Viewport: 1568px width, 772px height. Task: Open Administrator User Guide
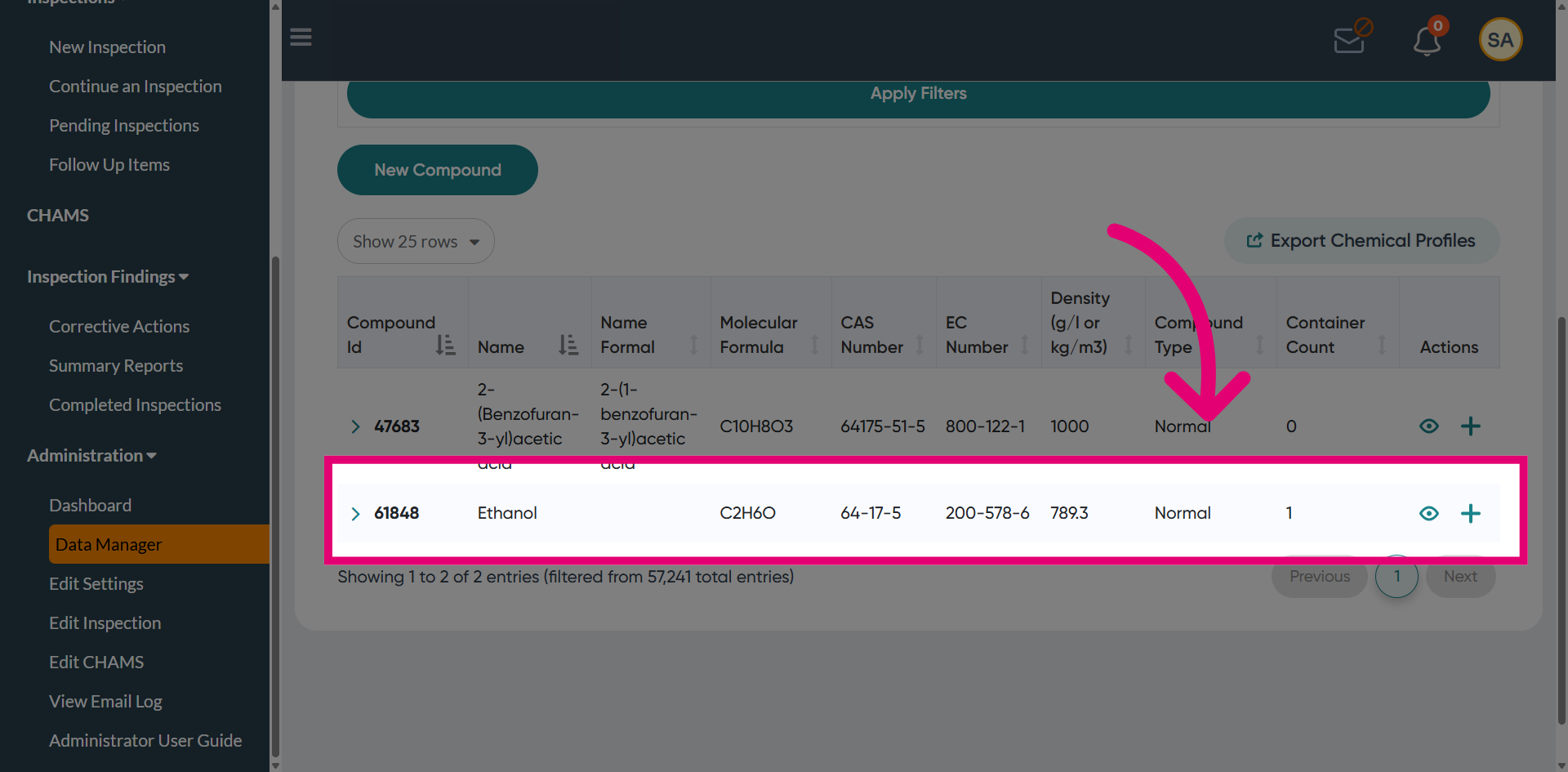coord(145,741)
